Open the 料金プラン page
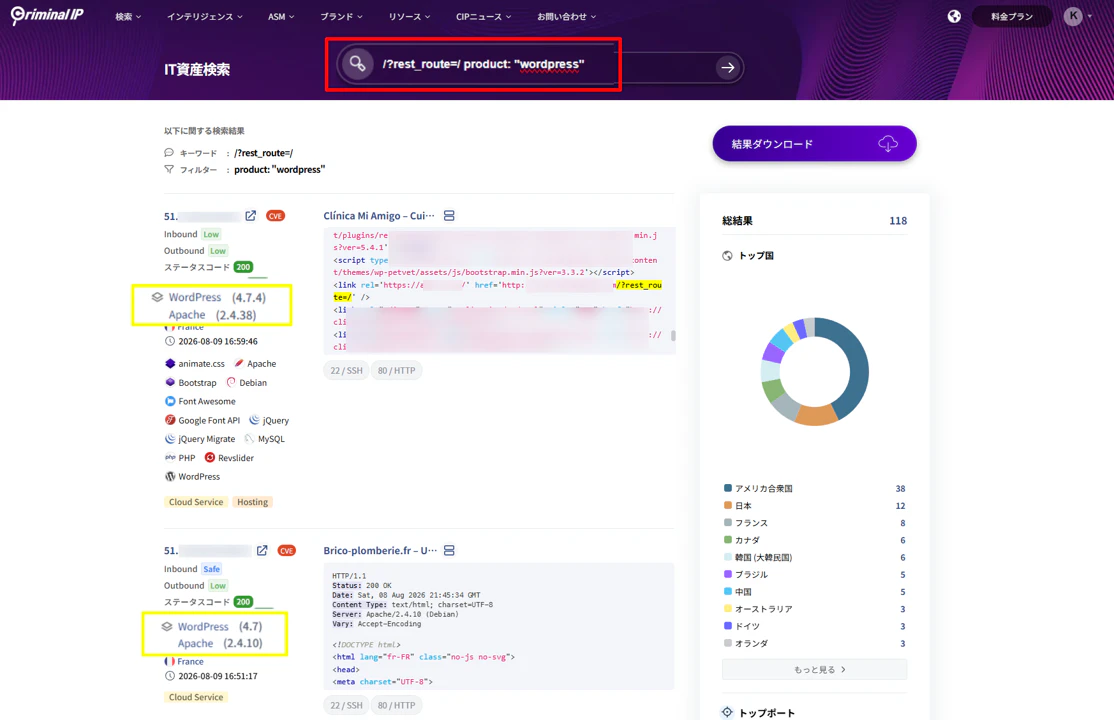The height and width of the screenshot is (720, 1114). (x=1012, y=16)
